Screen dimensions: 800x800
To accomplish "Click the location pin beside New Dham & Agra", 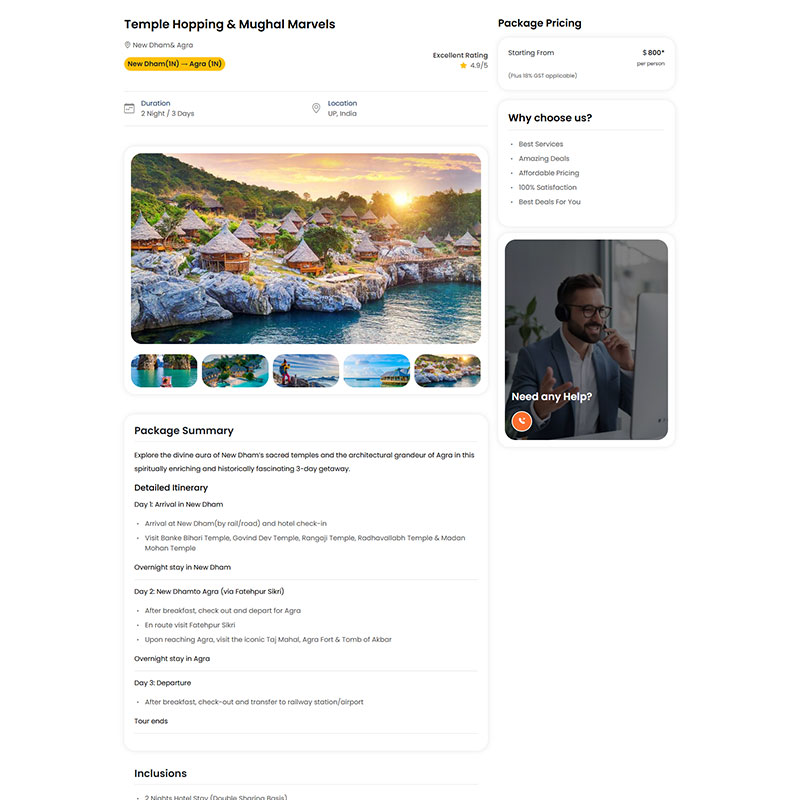I will tap(128, 45).
